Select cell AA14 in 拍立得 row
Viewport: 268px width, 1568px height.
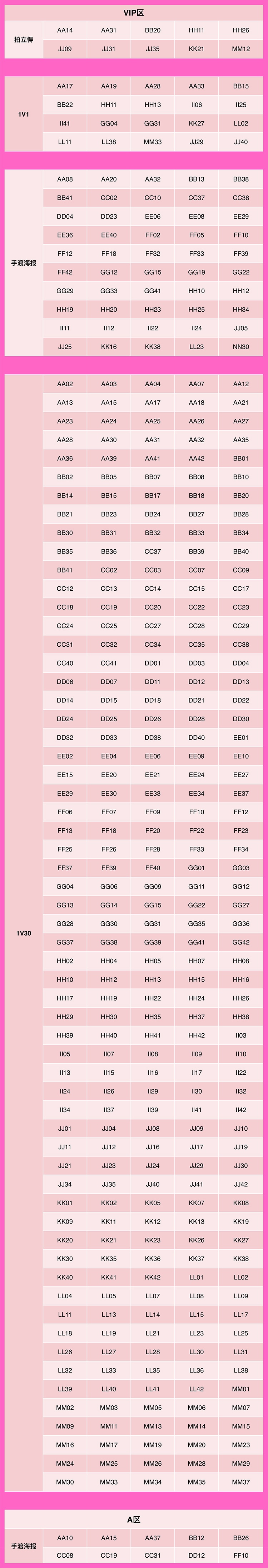(x=65, y=30)
